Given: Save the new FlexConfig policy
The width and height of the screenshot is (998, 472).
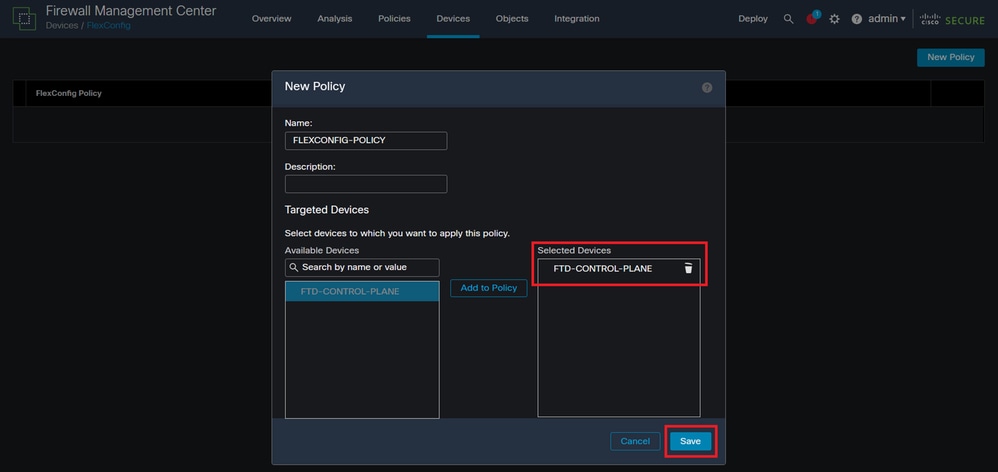Looking at the screenshot, I should 691,441.
